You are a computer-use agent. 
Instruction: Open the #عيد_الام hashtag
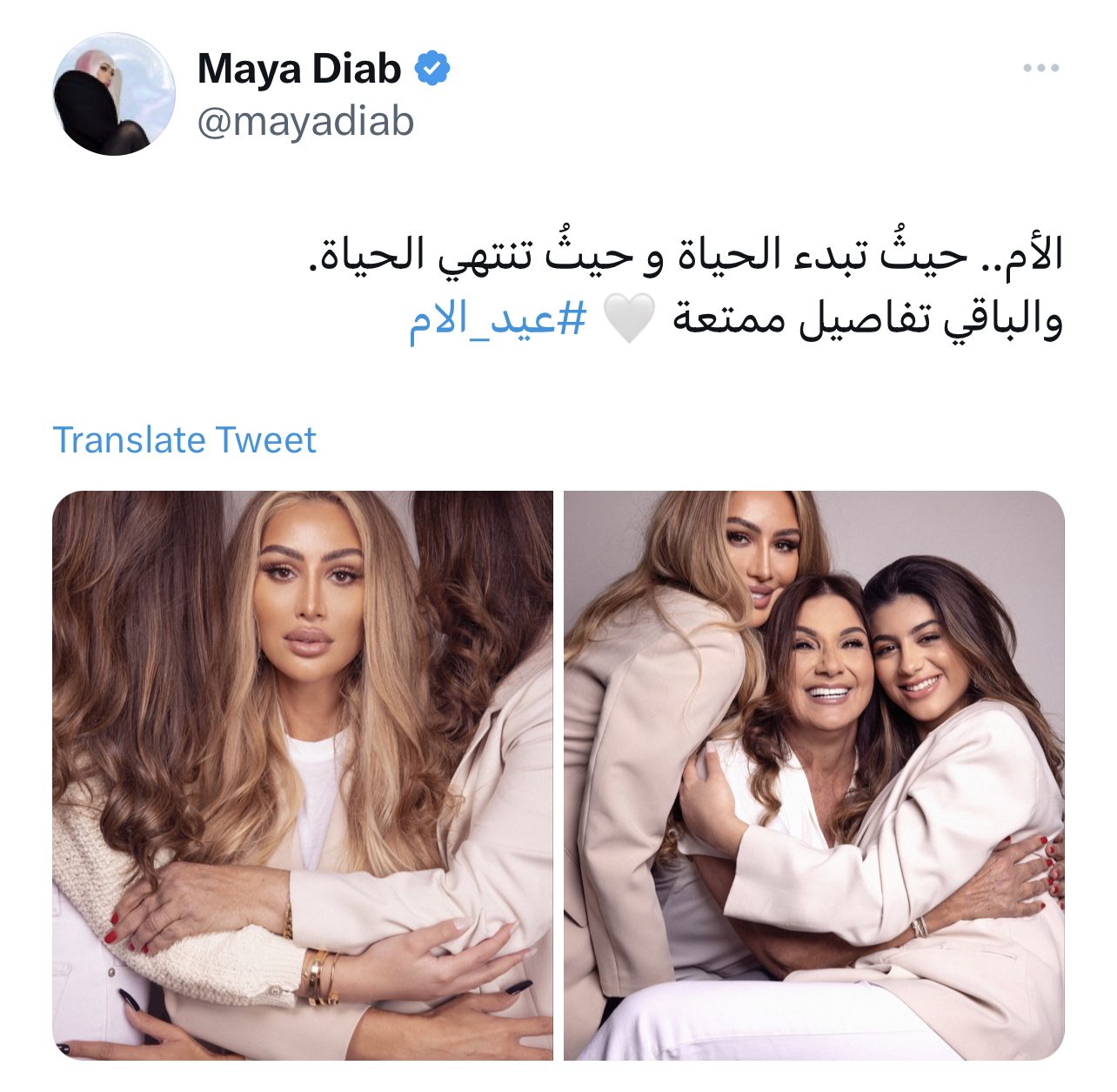click(498, 319)
